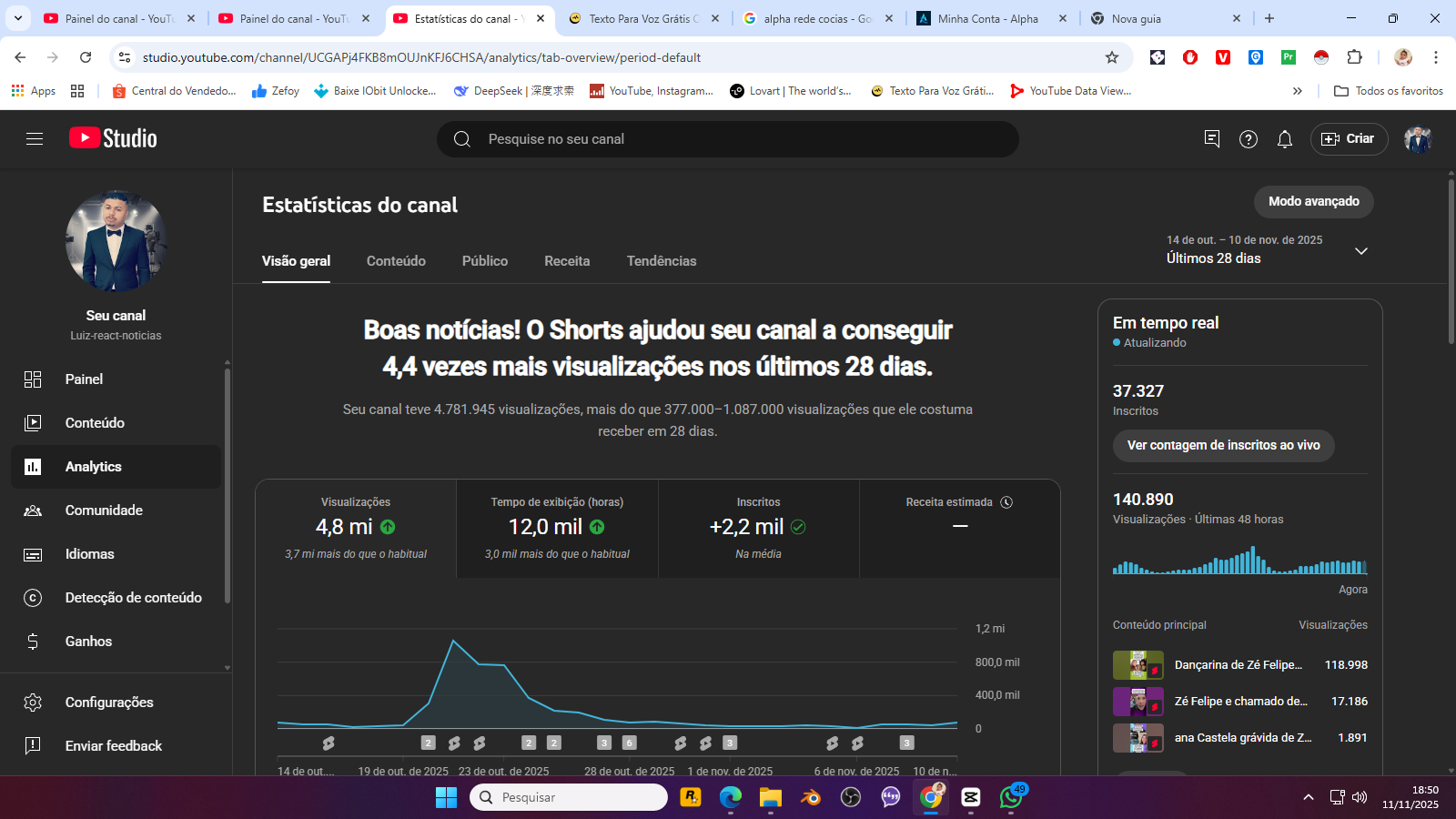Switch to the Público tab
Screen dimensions: 1456x819
[485, 261]
